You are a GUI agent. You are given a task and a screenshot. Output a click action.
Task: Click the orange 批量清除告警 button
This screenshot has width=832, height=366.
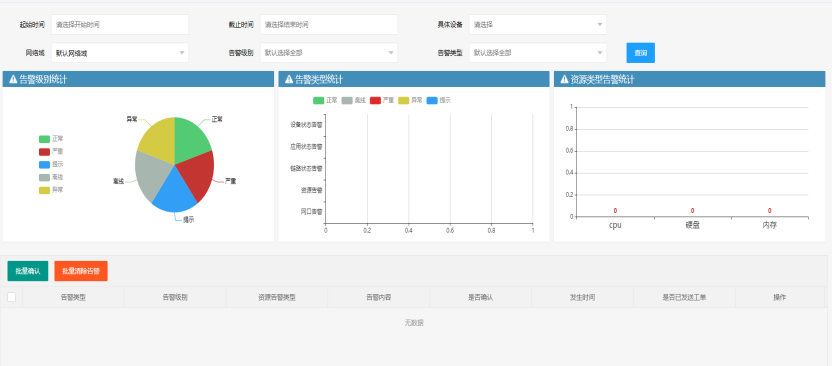click(x=81, y=271)
